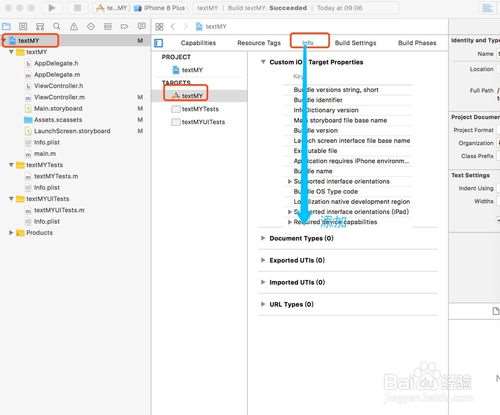Expand Supported interface orientations row
The height and width of the screenshot is (415, 500).
coord(290,181)
